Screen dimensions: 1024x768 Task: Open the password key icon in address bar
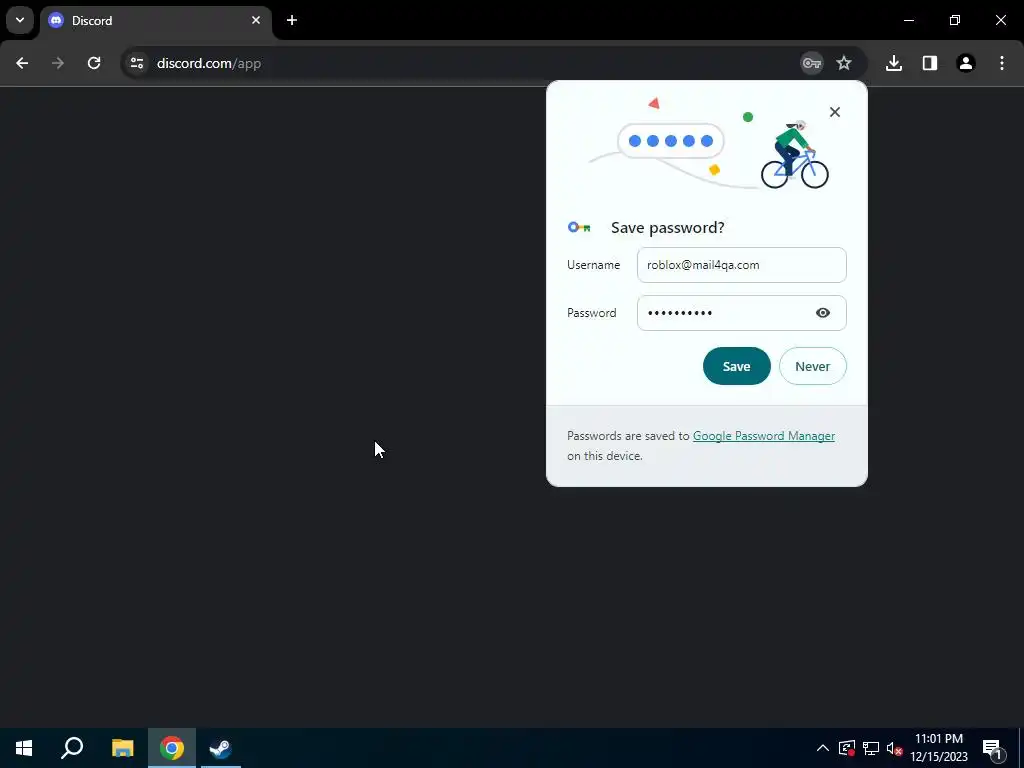[812, 63]
